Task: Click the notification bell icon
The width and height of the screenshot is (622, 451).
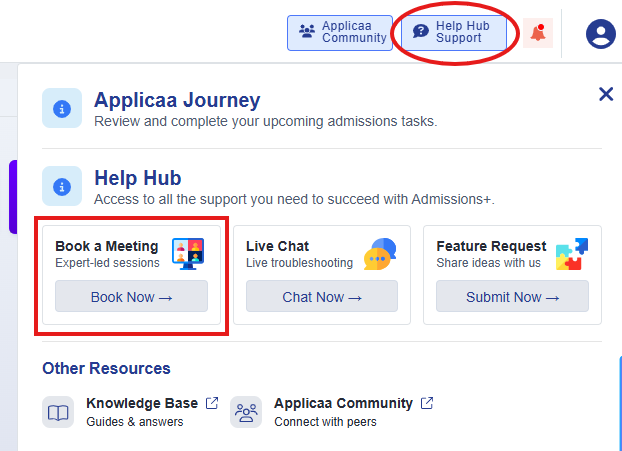Action: point(538,33)
